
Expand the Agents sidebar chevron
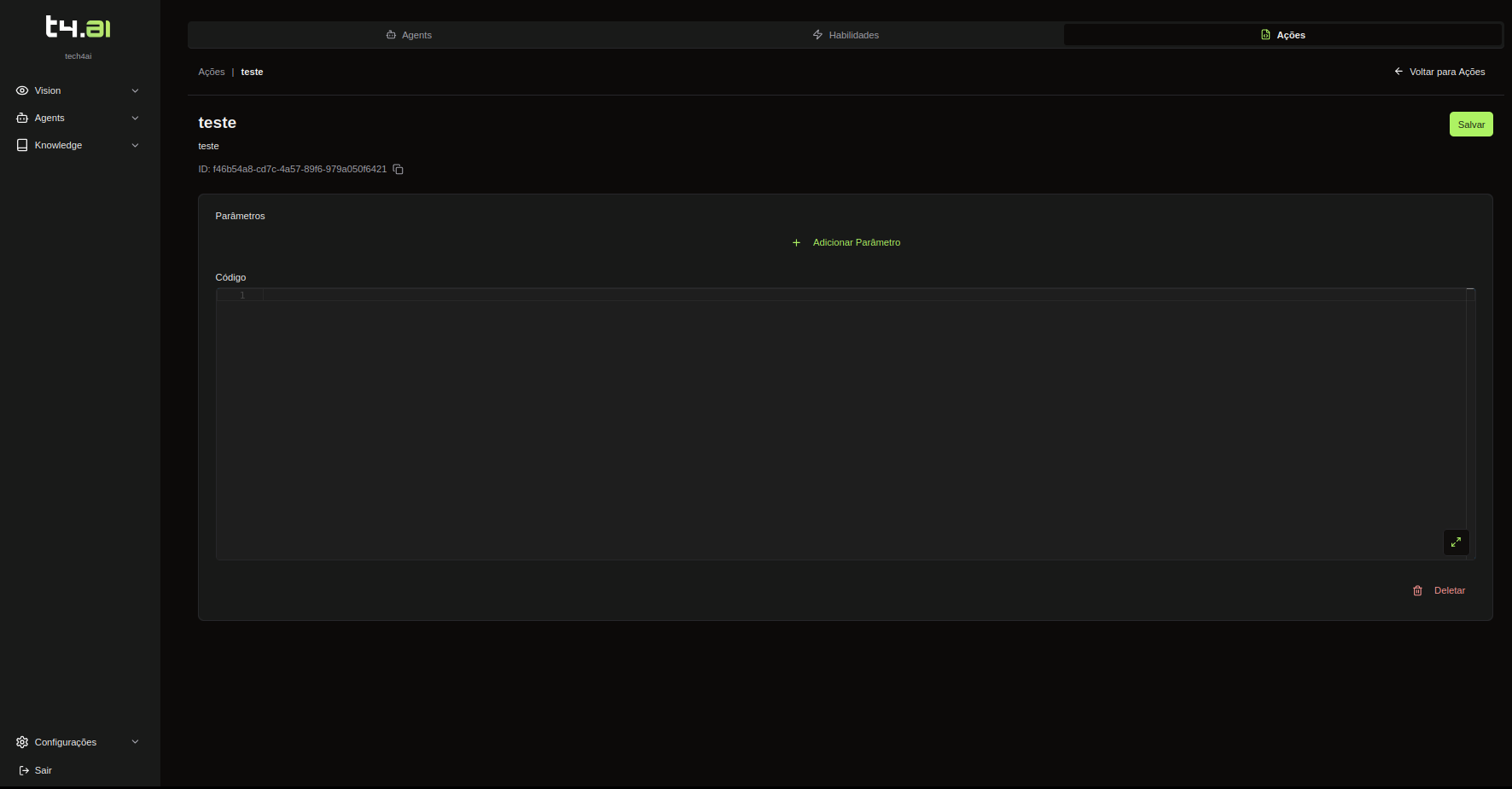pos(135,118)
